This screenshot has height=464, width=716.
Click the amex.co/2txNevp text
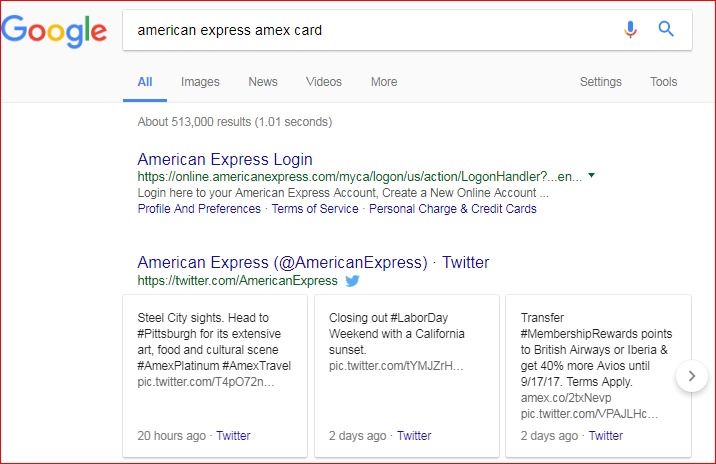(x=566, y=398)
